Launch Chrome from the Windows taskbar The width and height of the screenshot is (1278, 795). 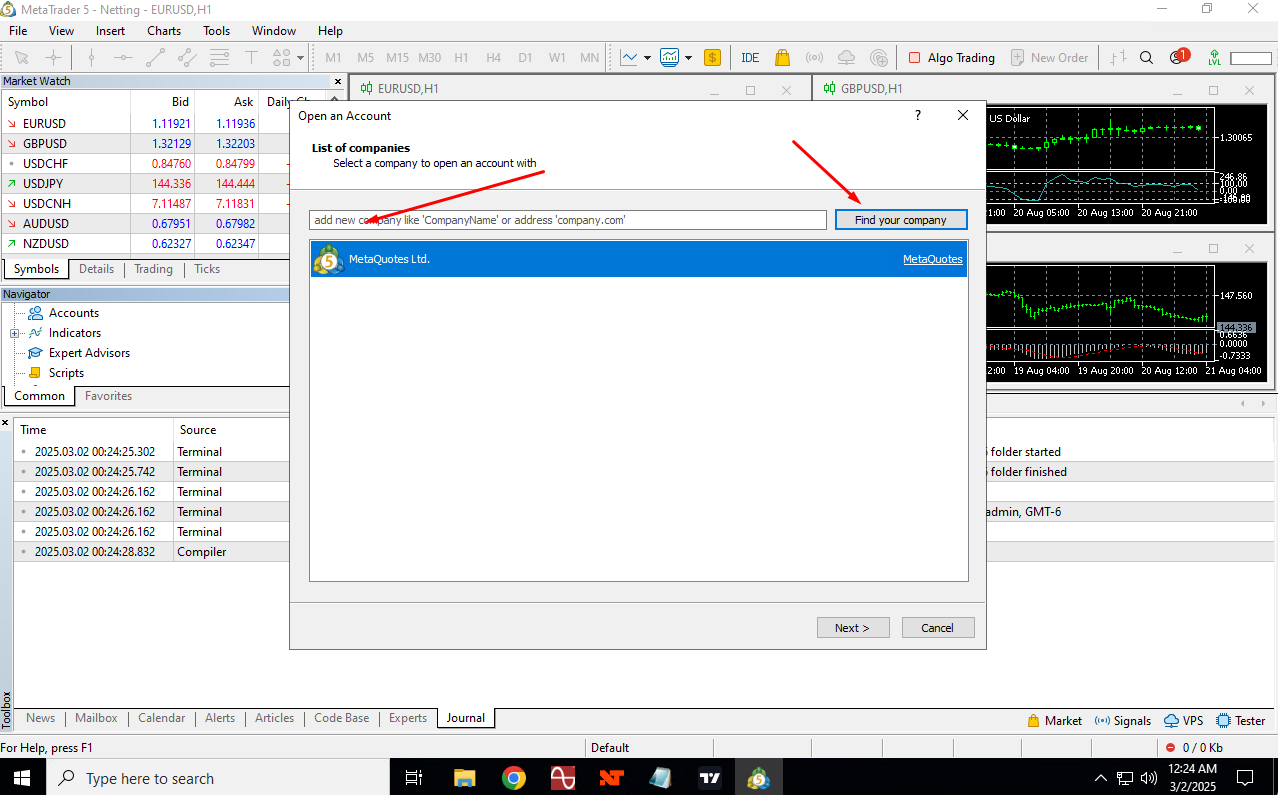pyautogui.click(x=513, y=778)
